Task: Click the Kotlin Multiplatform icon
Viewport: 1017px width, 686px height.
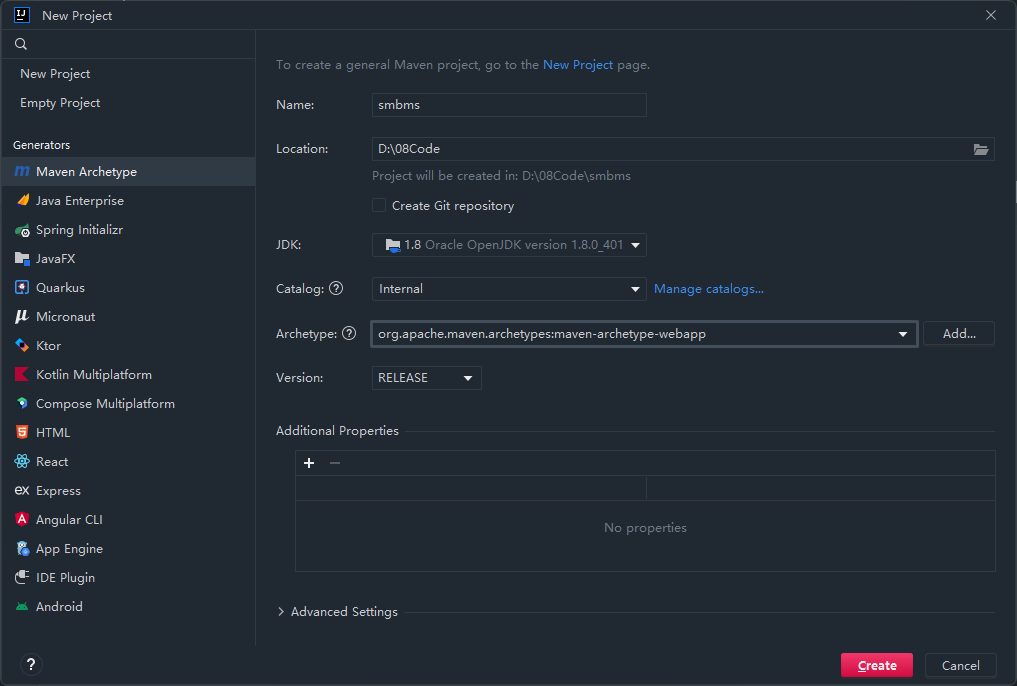Action: click(x=22, y=375)
